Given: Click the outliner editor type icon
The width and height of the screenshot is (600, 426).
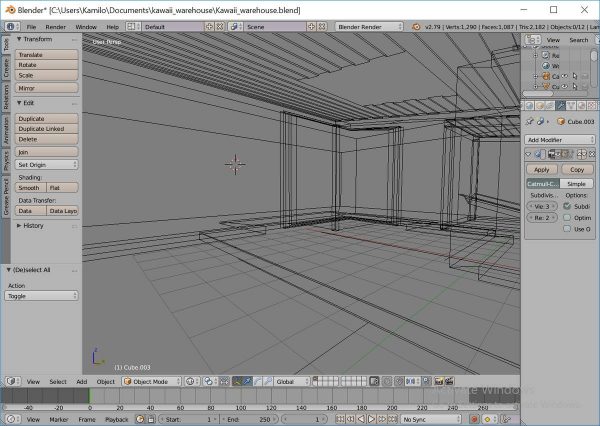Looking at the screenshot, I should coord(530,40).
